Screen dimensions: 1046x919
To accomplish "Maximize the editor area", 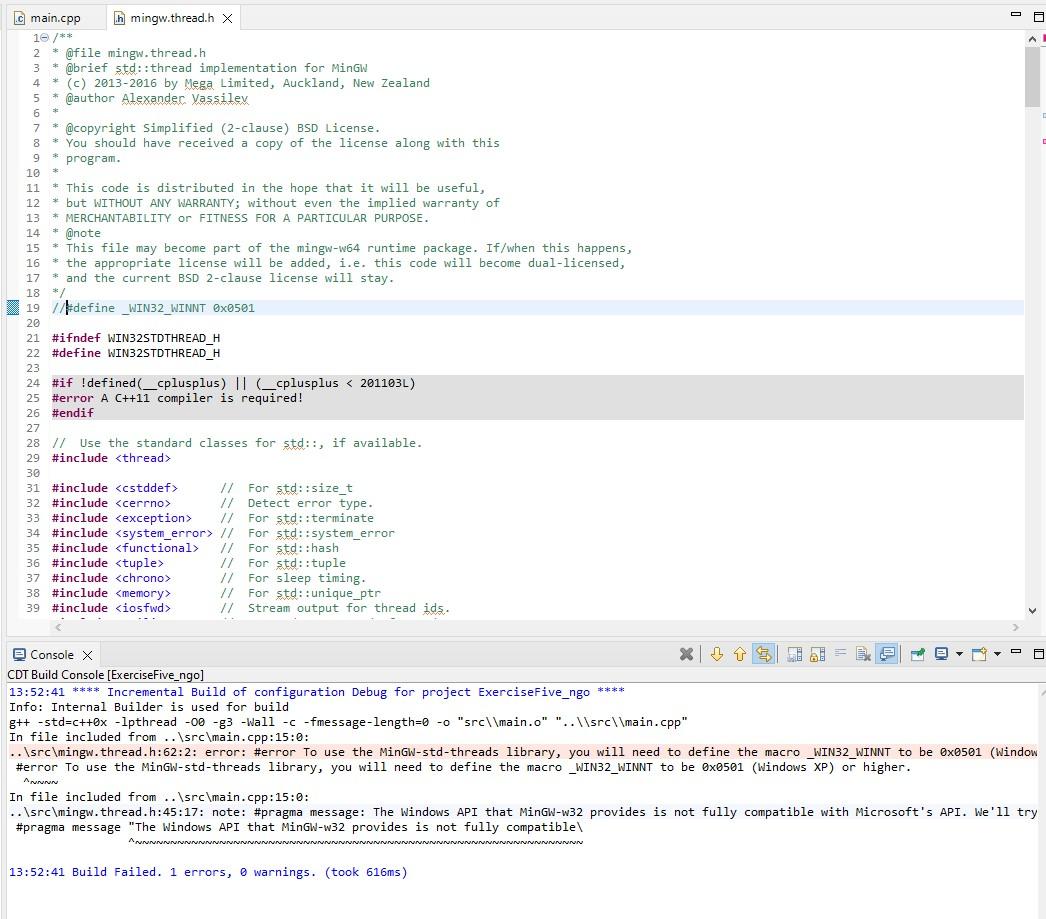I will [1038, 17].
